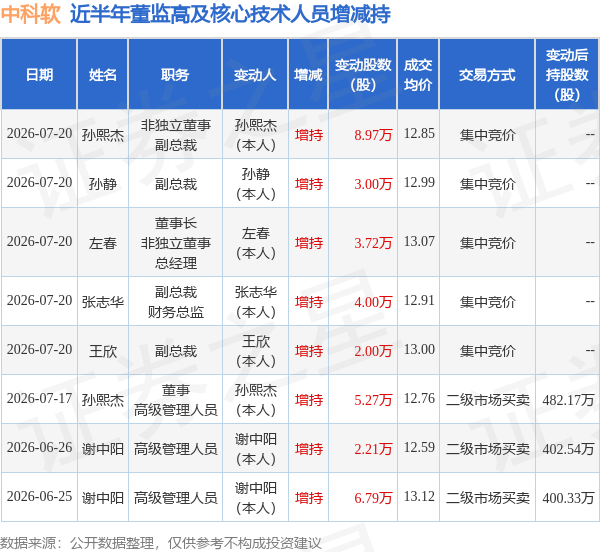Click the 职务 column header
This screenshot has width=600, height=552.
[x=175, y=74]
